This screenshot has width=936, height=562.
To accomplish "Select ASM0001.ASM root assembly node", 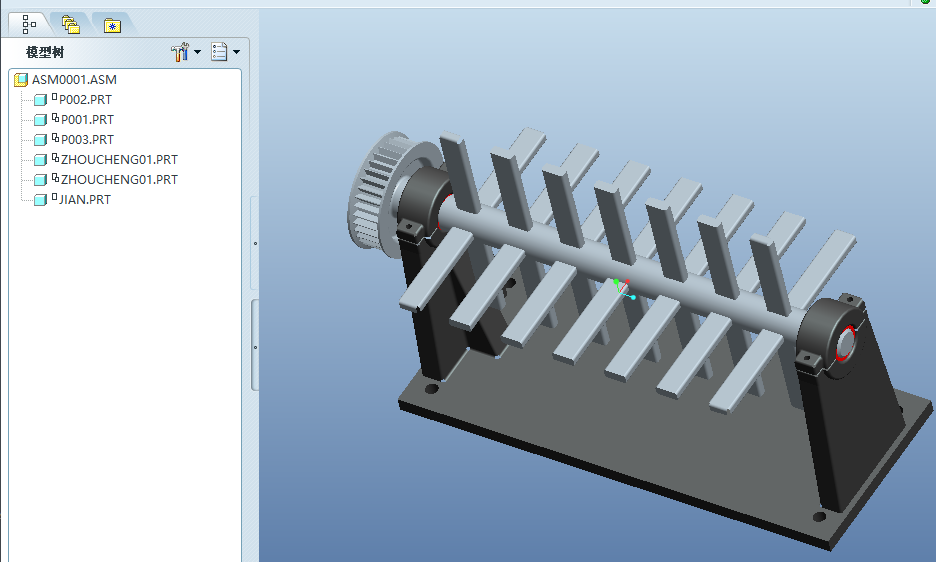I will 74,79.
